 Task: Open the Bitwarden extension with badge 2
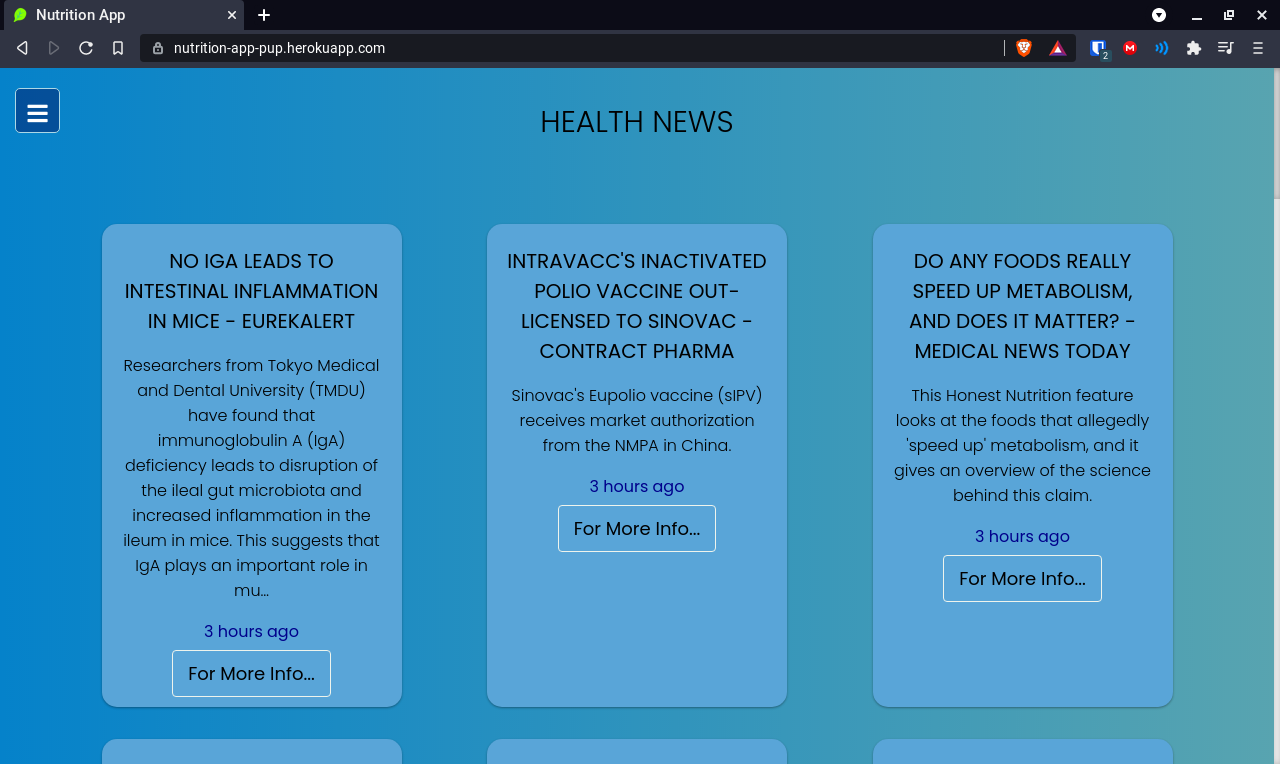point(1097,47)
